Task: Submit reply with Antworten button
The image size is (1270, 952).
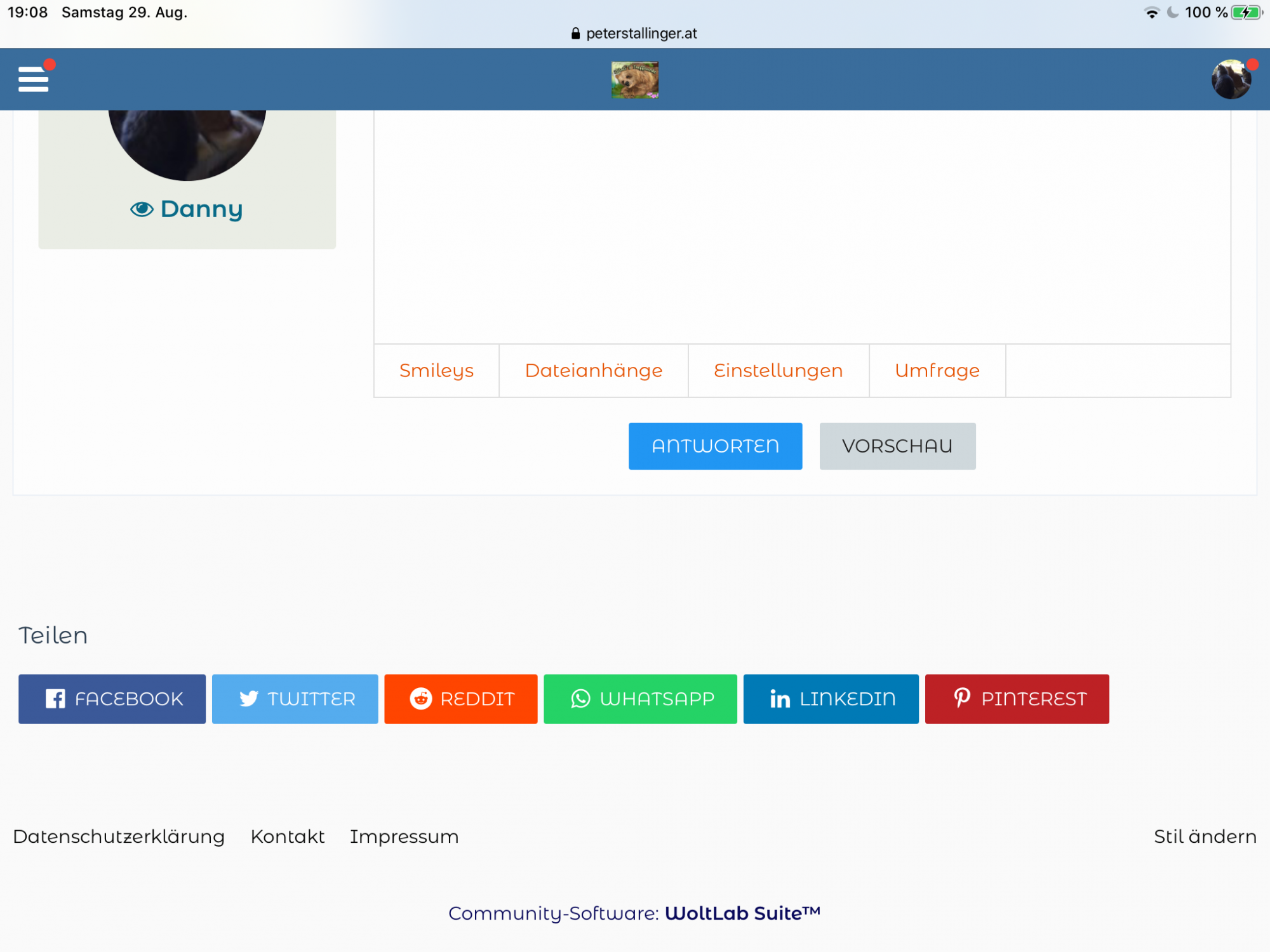Action: (715, 446)
